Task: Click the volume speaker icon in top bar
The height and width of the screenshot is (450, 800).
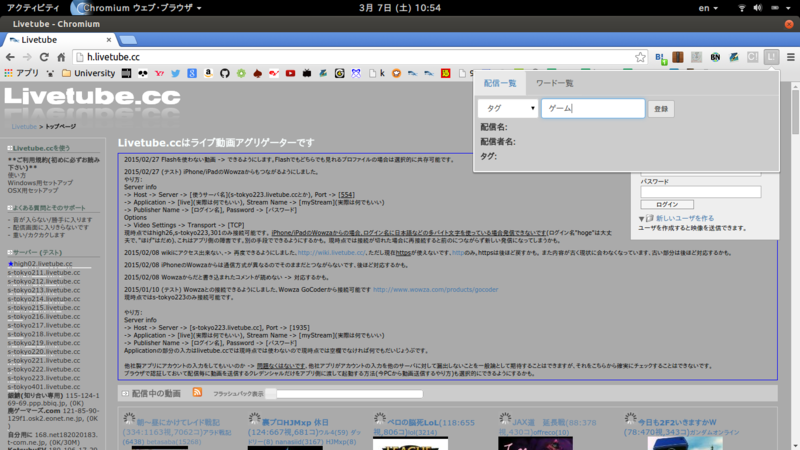Action: [758, 8]
